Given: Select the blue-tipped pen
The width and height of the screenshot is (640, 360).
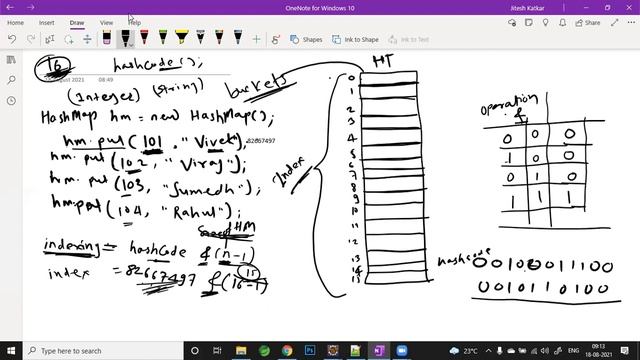Looking at the screenshot, I should coord(238,37).
